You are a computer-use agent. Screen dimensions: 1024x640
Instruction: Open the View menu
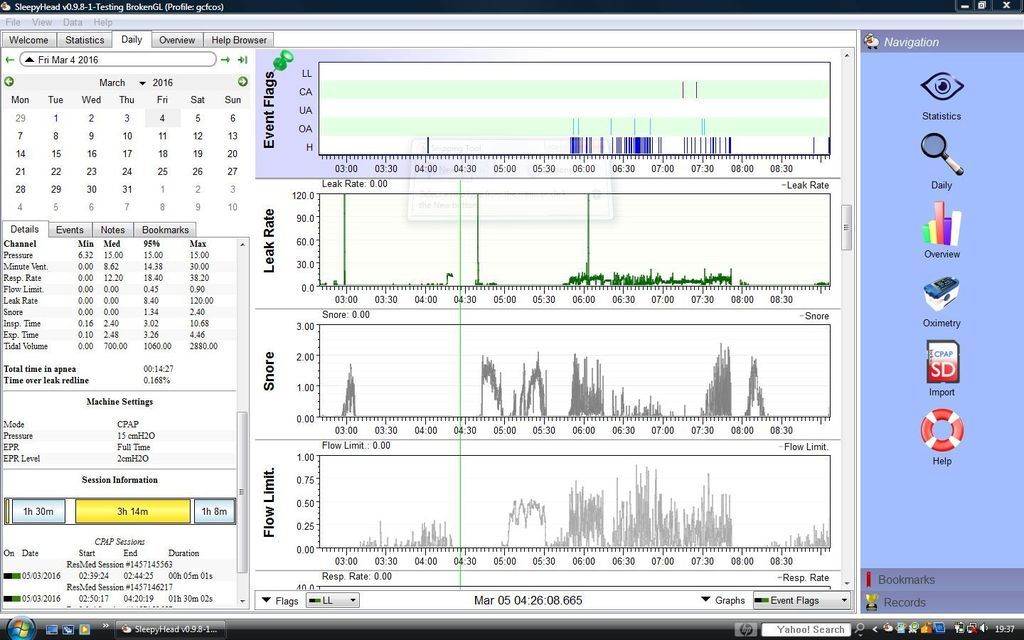(x=42, y=22)
